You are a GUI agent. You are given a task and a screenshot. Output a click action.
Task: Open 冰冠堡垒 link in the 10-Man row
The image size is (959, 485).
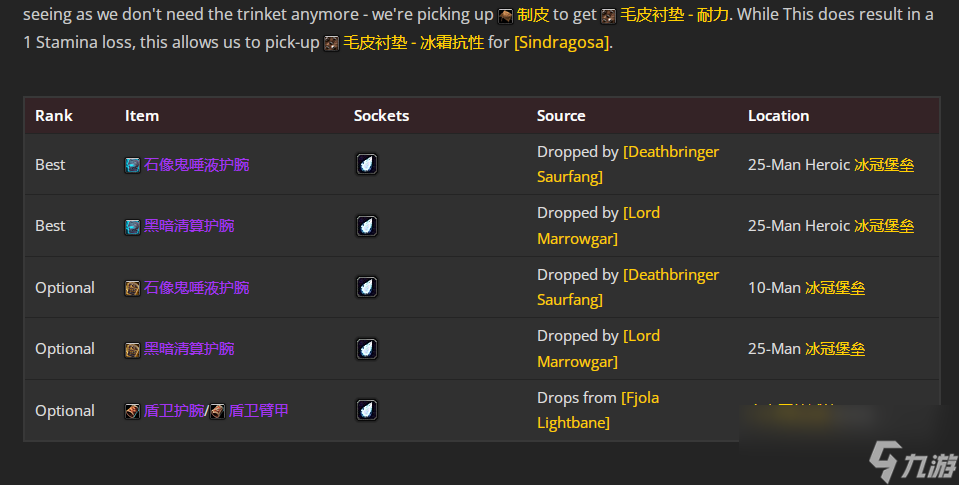click(835, 287)
